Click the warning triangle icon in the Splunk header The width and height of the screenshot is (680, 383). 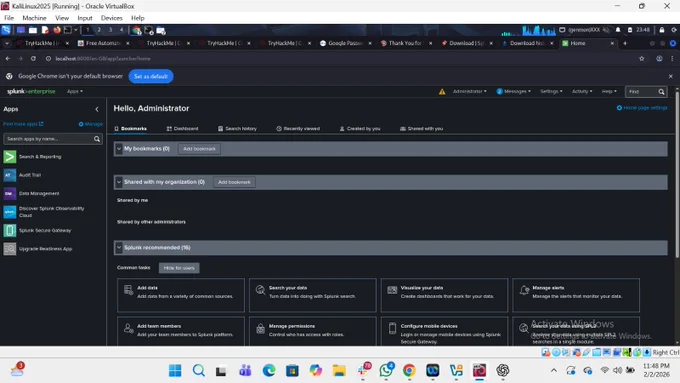[x=442, y=92]
